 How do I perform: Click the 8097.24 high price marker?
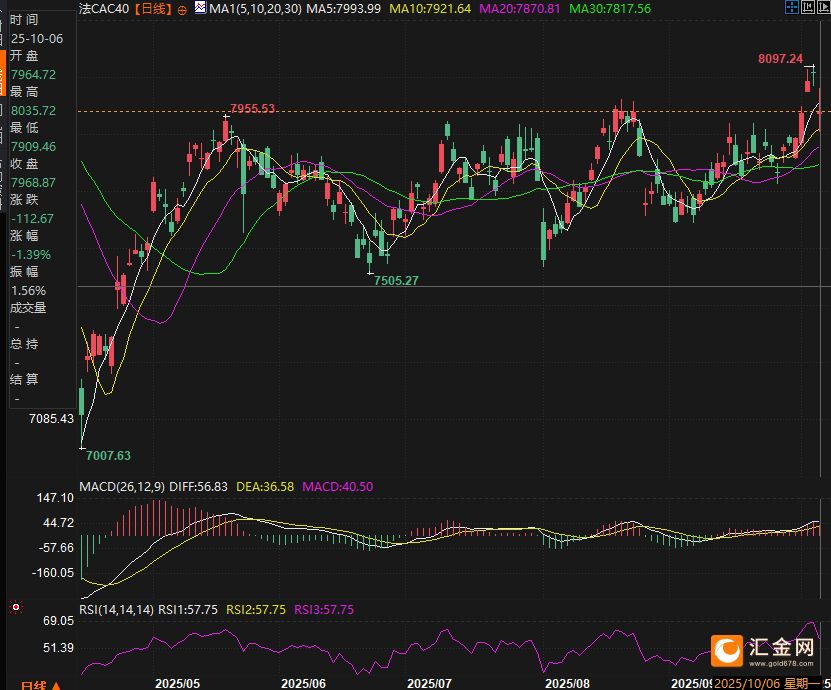(x=780, y=59)
